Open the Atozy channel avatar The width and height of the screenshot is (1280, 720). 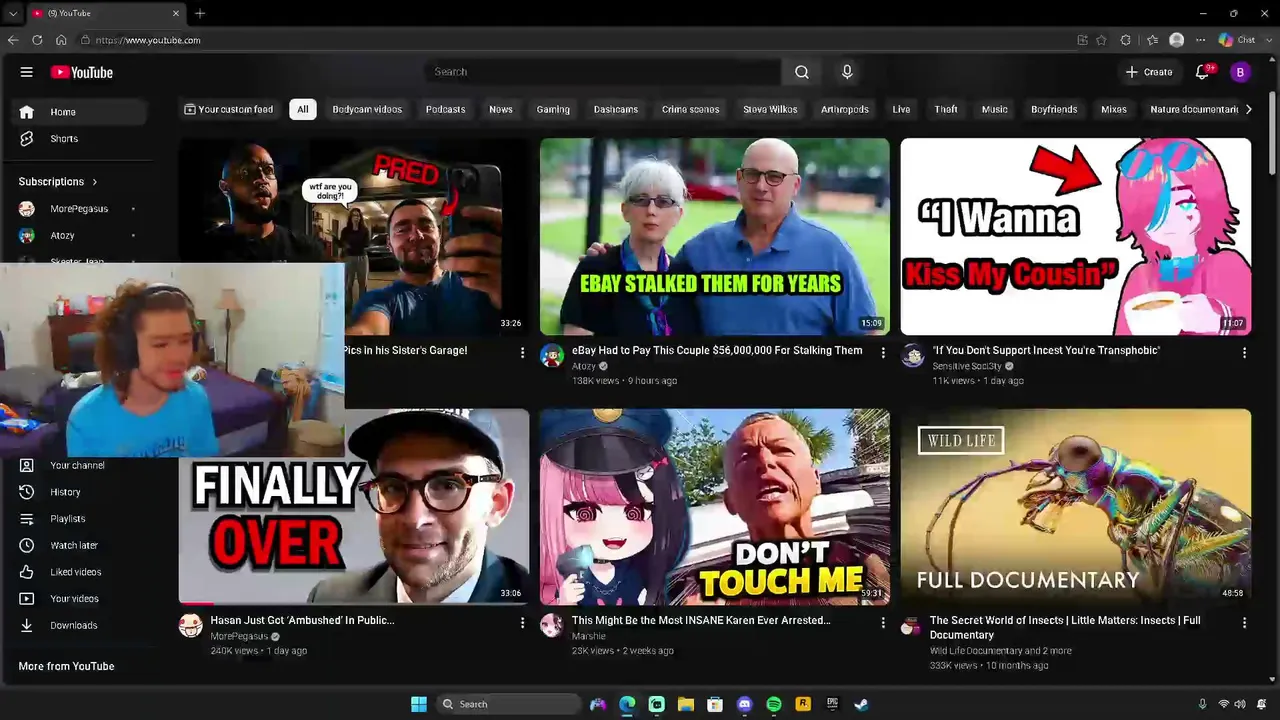click(x=552, y=356)
